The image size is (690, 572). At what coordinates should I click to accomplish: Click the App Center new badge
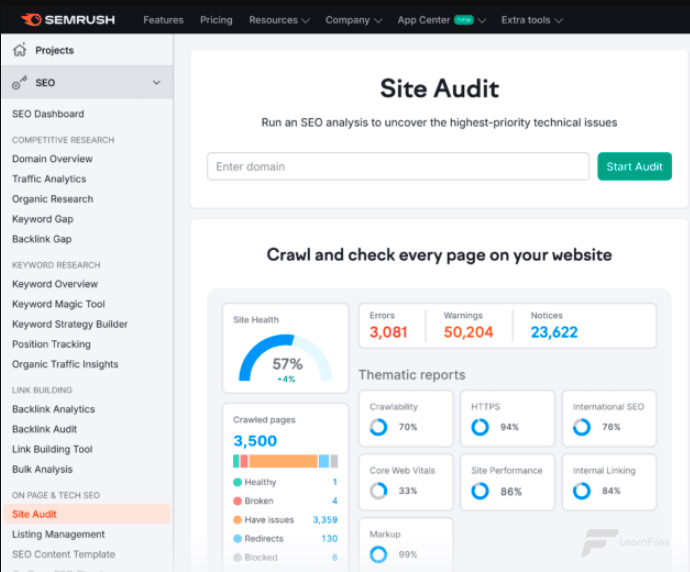pos(464,20)
